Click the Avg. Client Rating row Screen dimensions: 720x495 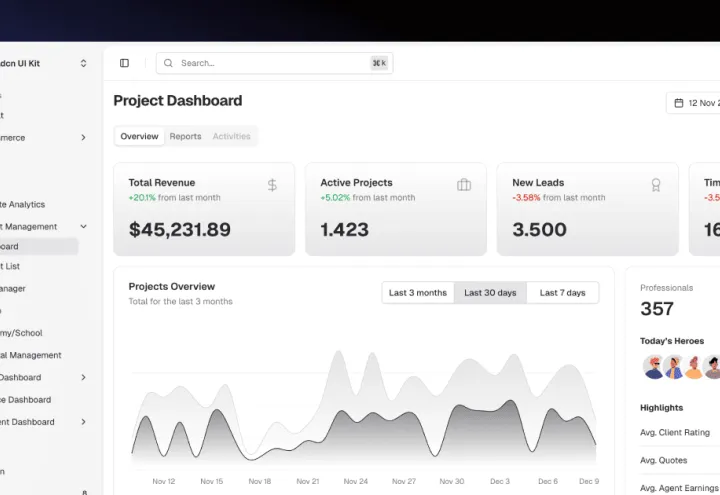click(680, 433)
